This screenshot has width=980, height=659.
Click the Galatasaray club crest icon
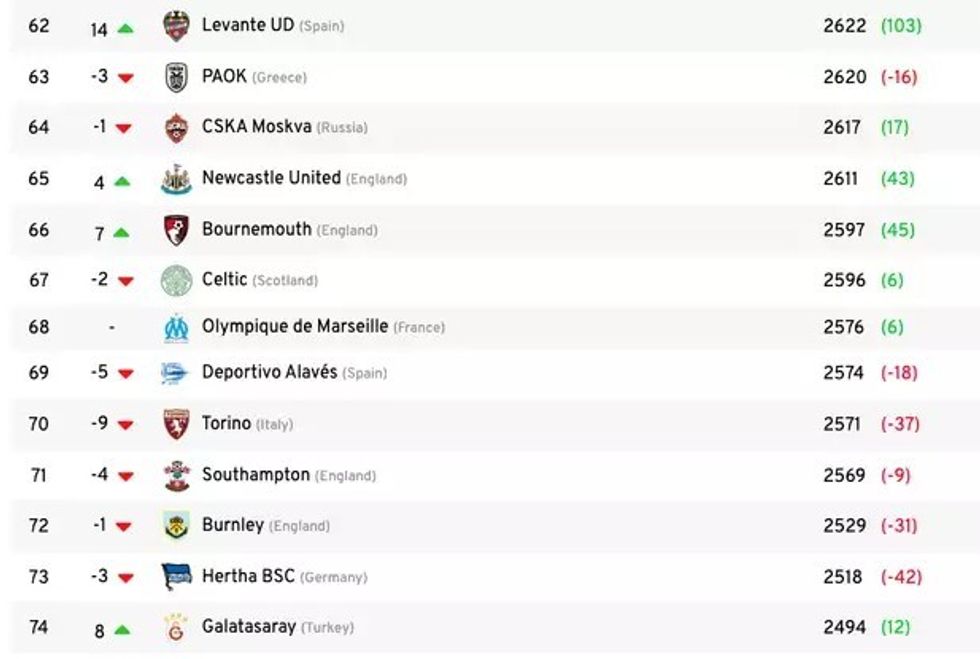coord(176,628)
